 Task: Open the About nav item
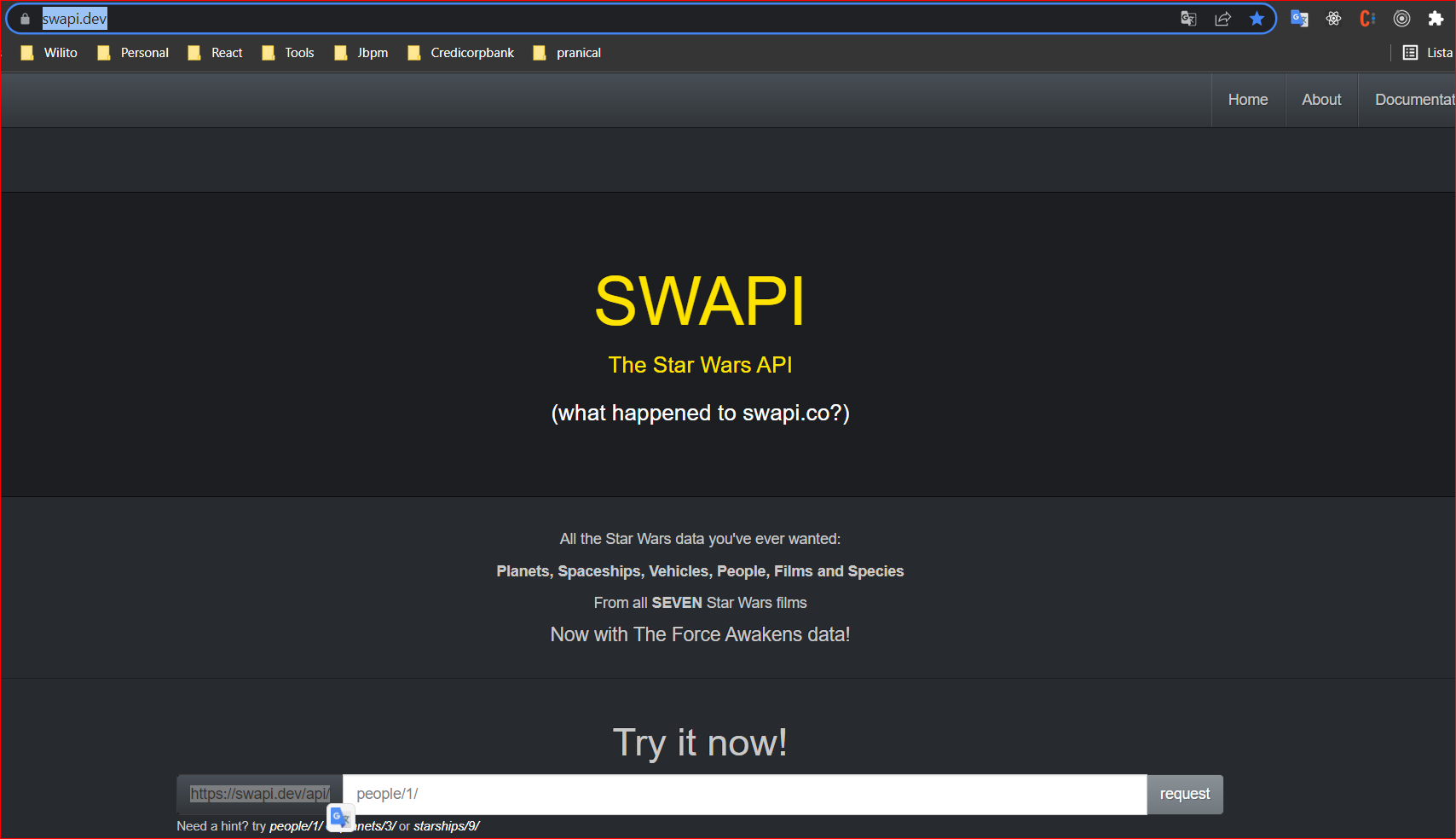point(1321,100)
